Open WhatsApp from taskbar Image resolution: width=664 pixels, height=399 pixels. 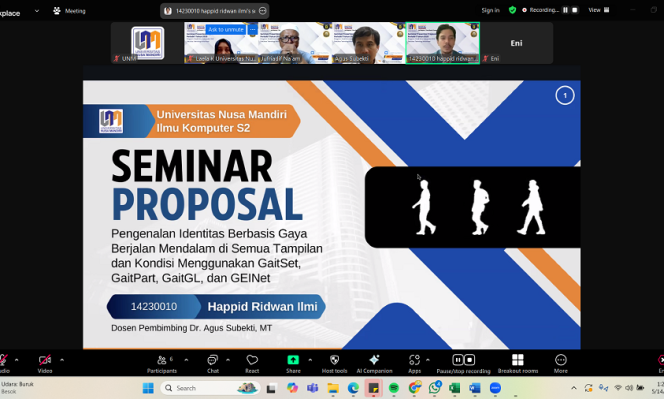click(435, 388)
